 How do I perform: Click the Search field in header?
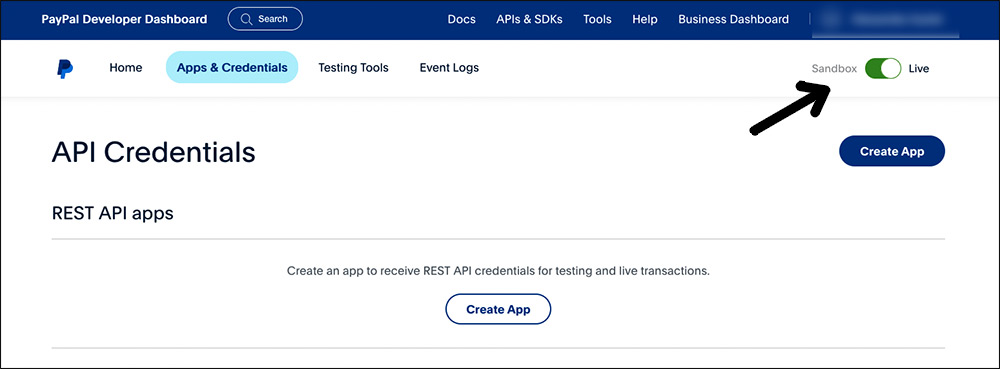[265, 19]
